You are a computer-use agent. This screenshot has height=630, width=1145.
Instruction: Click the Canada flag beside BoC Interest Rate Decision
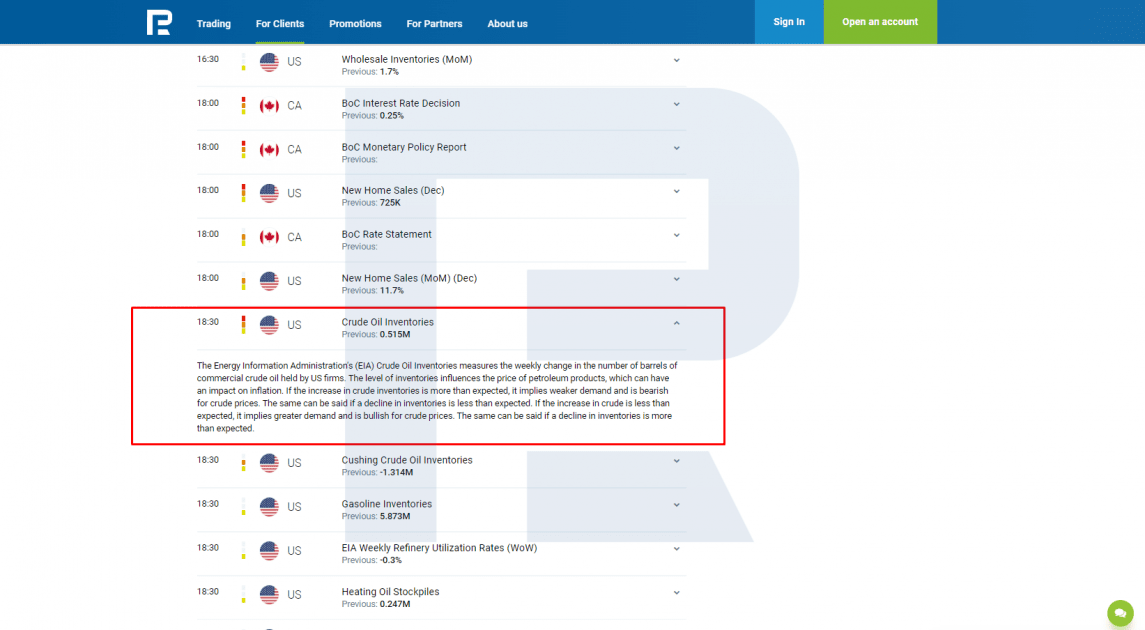click(269, 106)
